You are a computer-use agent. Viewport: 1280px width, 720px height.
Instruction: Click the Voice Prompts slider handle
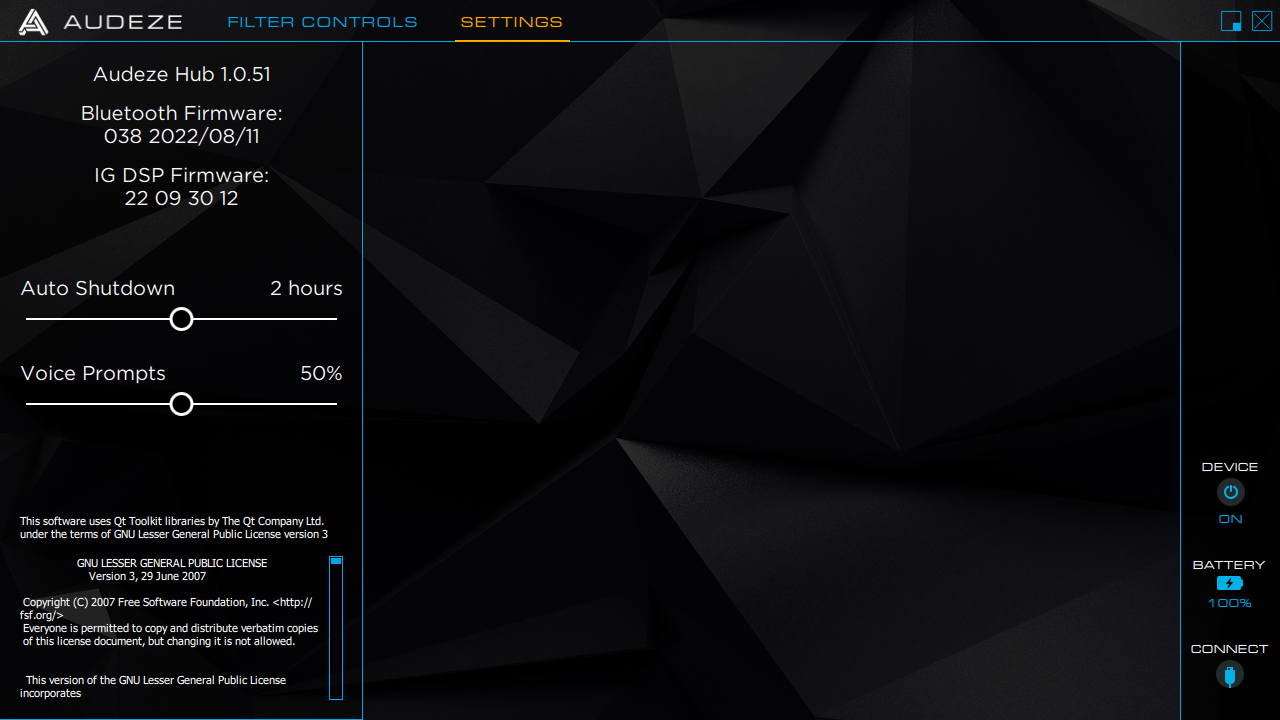pos(181,404)
